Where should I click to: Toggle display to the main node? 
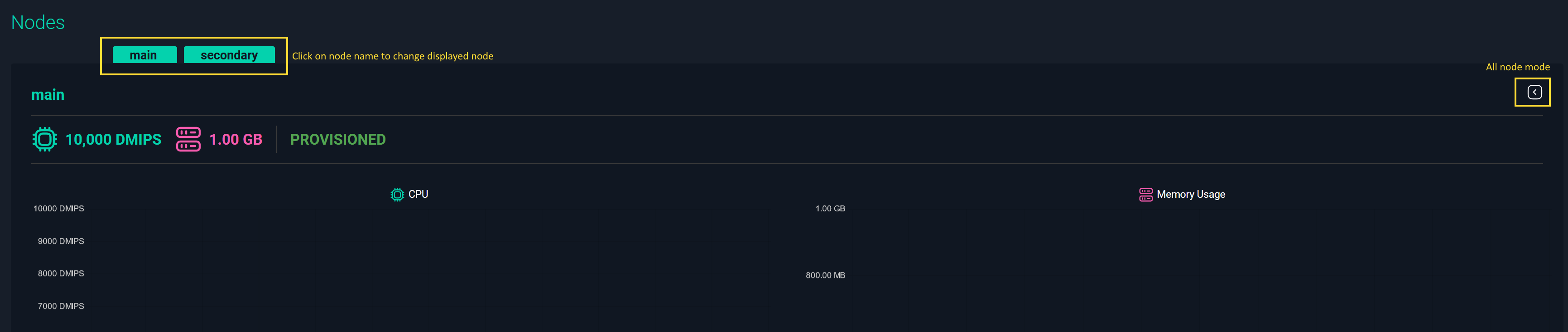tap(144, 54)
